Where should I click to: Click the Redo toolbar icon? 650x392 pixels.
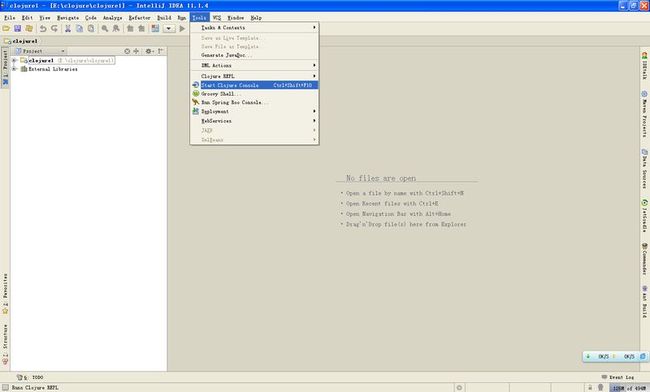tap(54, 29)
